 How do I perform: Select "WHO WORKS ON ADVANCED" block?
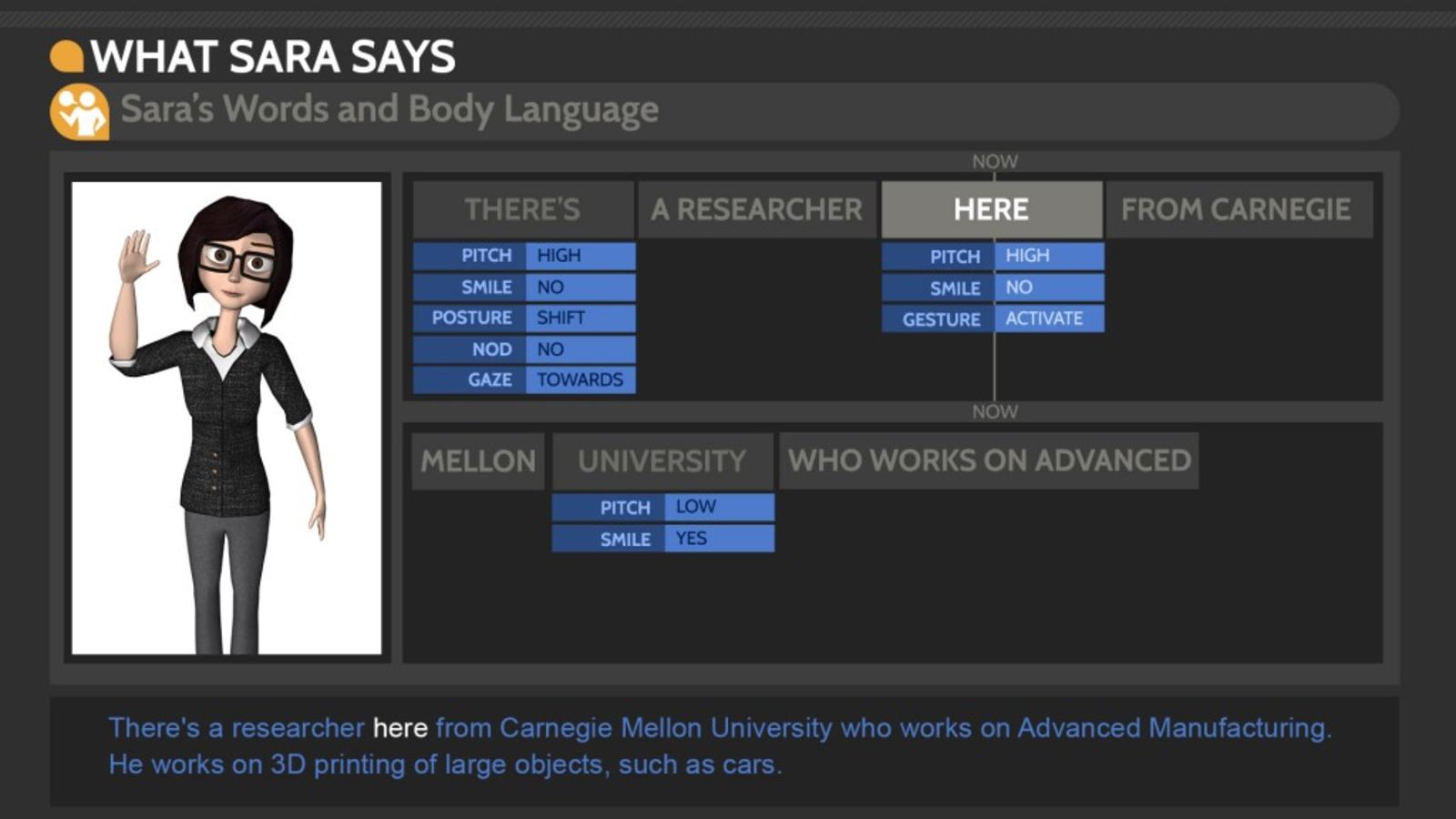point(989,461)
